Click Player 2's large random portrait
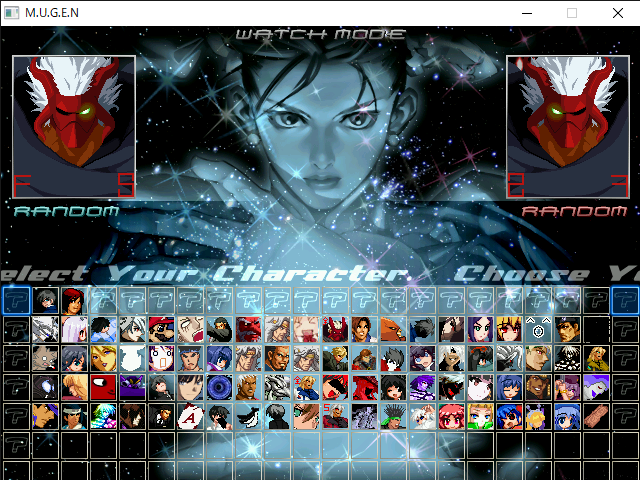The width and height of the screenshot is (640, 480). coord(568,127)
